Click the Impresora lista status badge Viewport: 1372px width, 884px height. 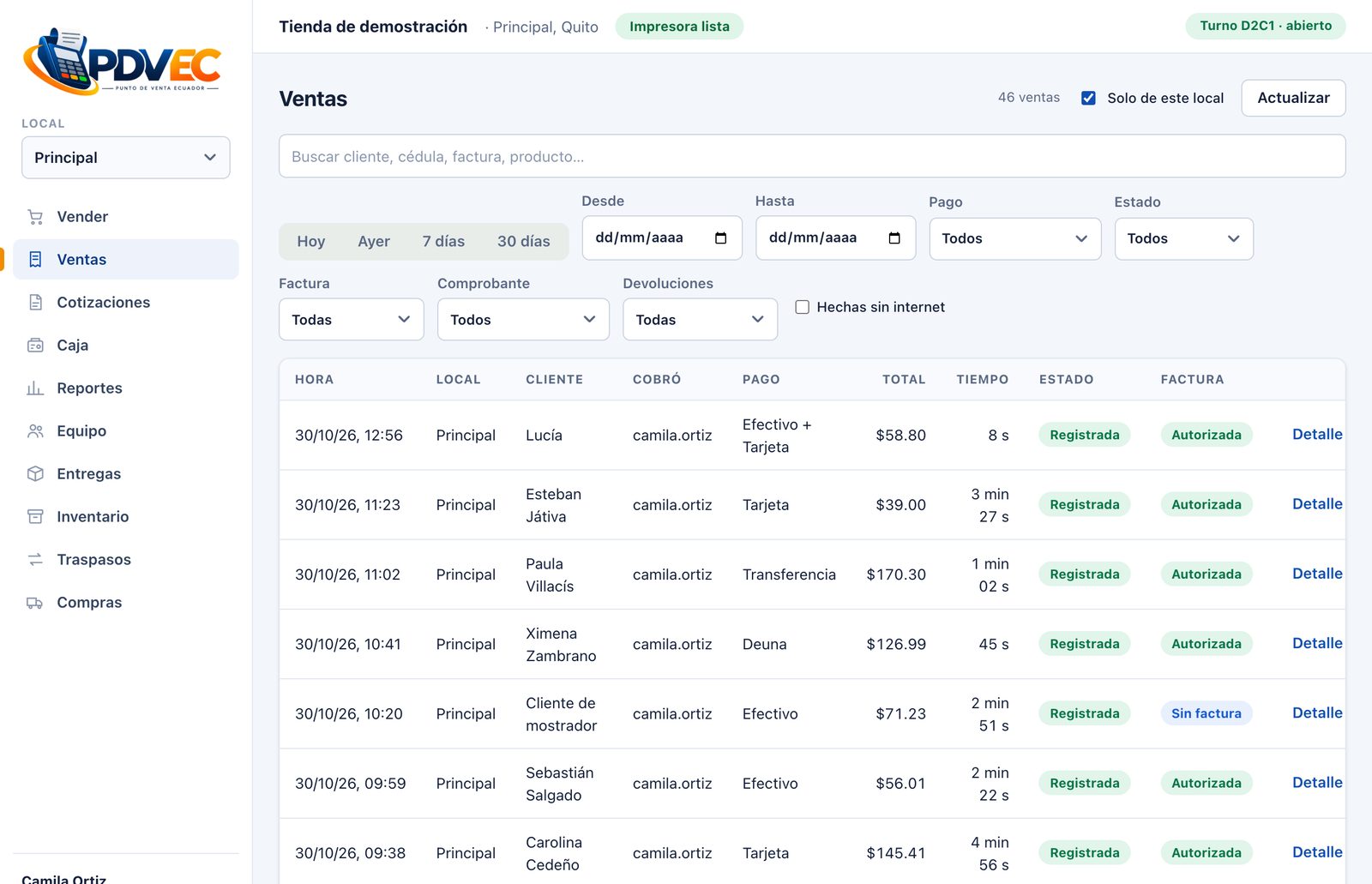(x=679, y=27)
